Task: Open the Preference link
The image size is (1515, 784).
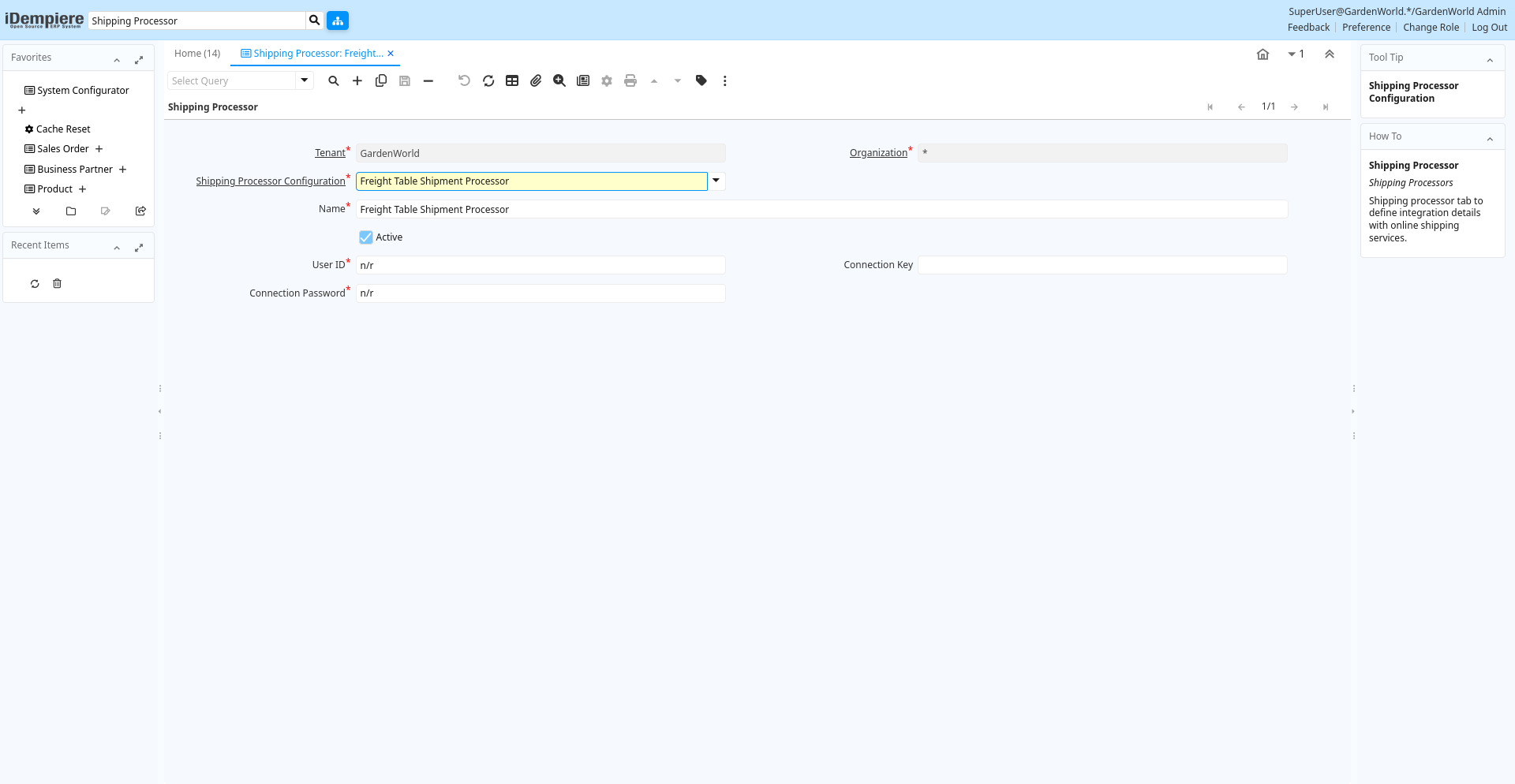Action: point(1366,28)
